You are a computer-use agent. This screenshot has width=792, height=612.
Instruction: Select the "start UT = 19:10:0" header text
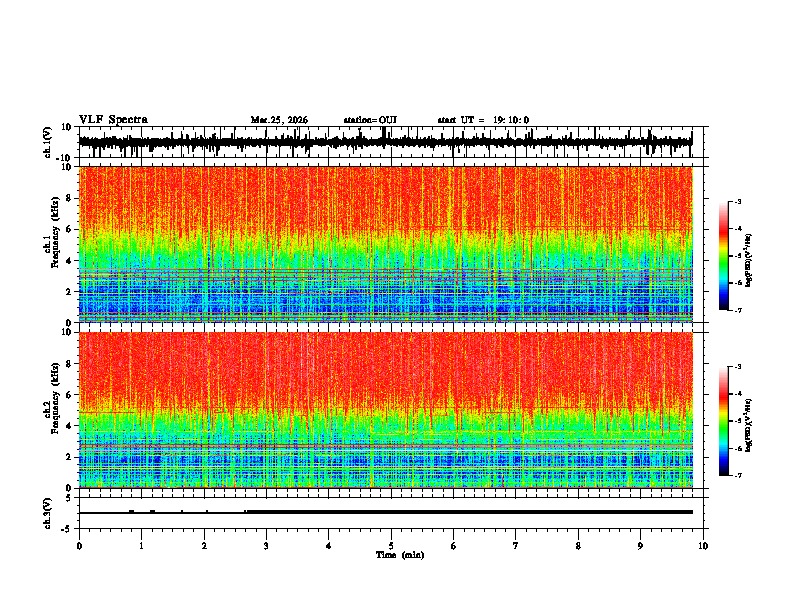pos(483,120)
